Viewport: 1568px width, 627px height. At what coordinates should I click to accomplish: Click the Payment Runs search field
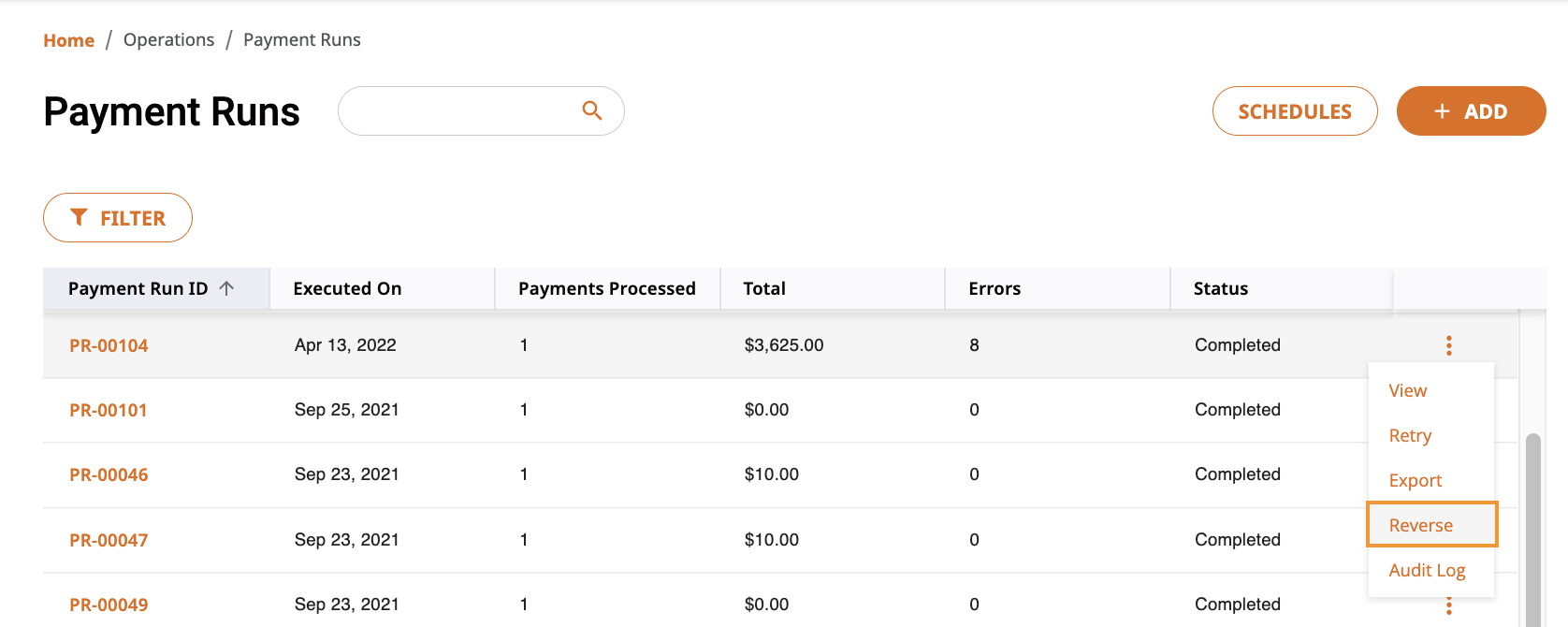point(481,110)
